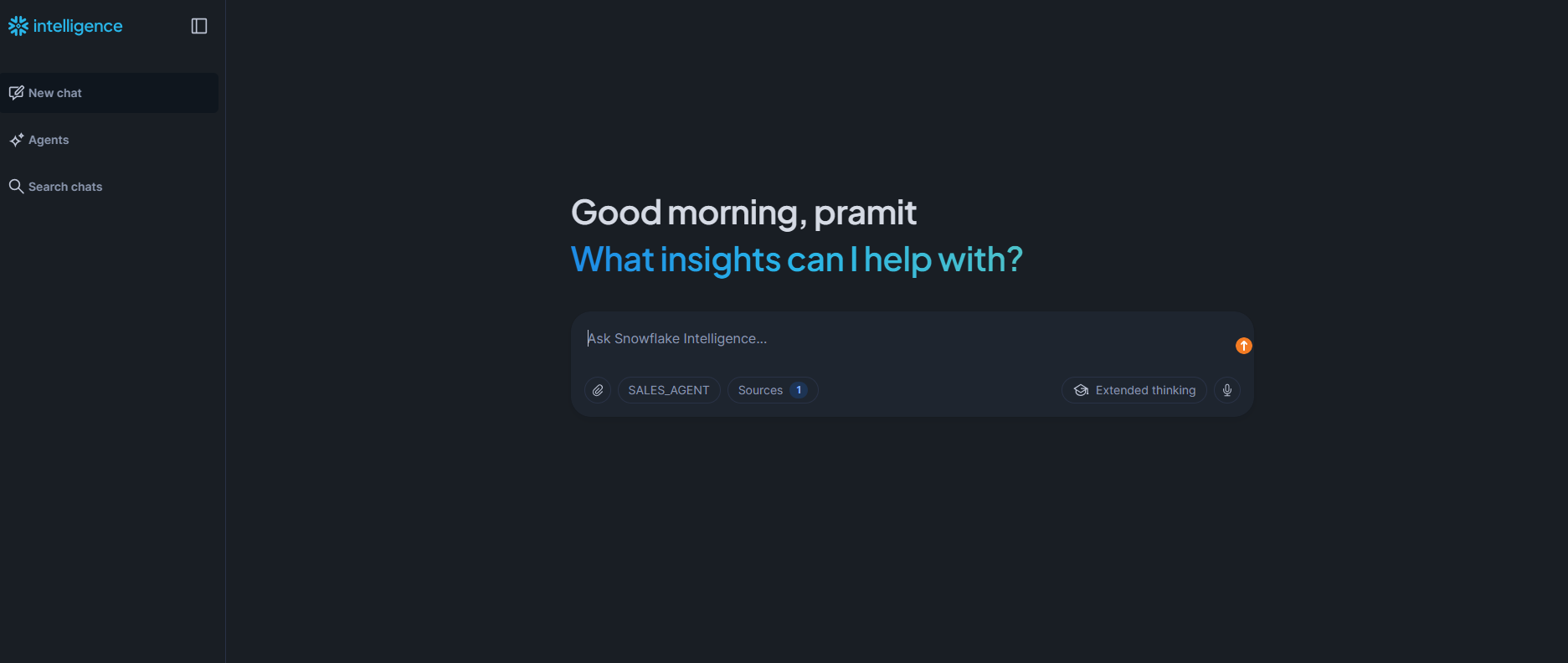Click the intelligence wordmark link
This screenshot has height=663, width=1568.
78,26
